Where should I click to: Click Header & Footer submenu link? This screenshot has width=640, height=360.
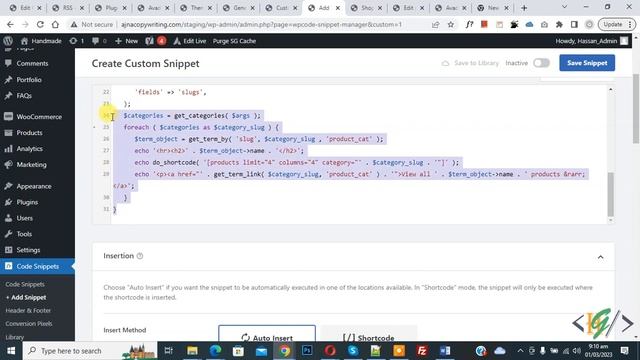click(x=28, y=310)
